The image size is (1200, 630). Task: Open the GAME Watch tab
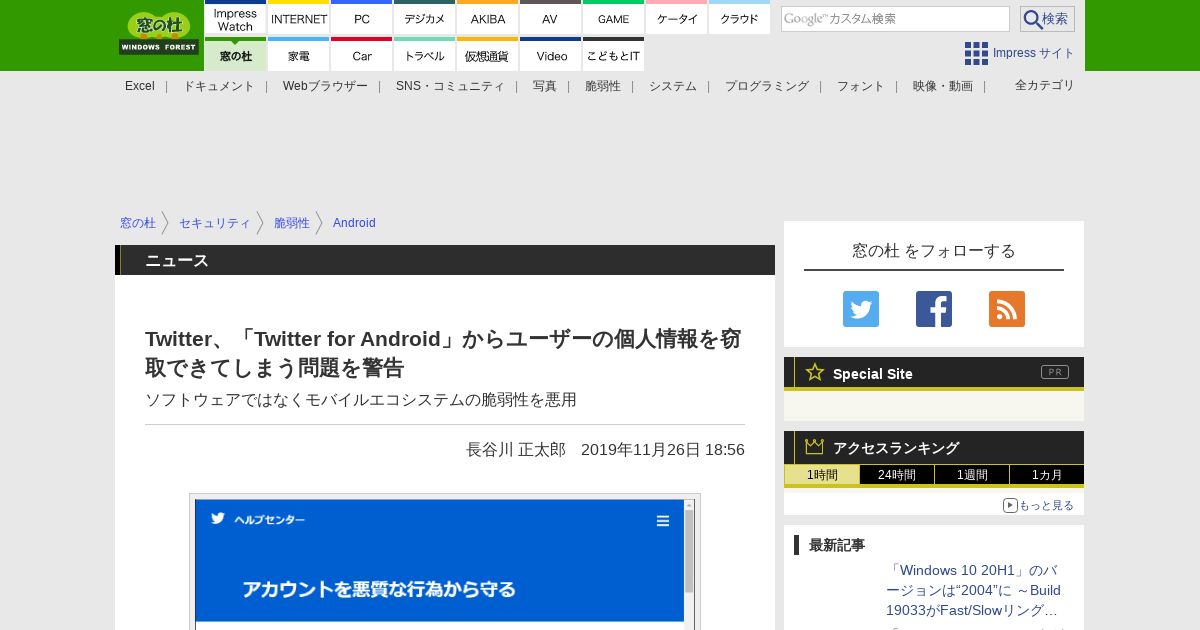click(x=613, y=19)
